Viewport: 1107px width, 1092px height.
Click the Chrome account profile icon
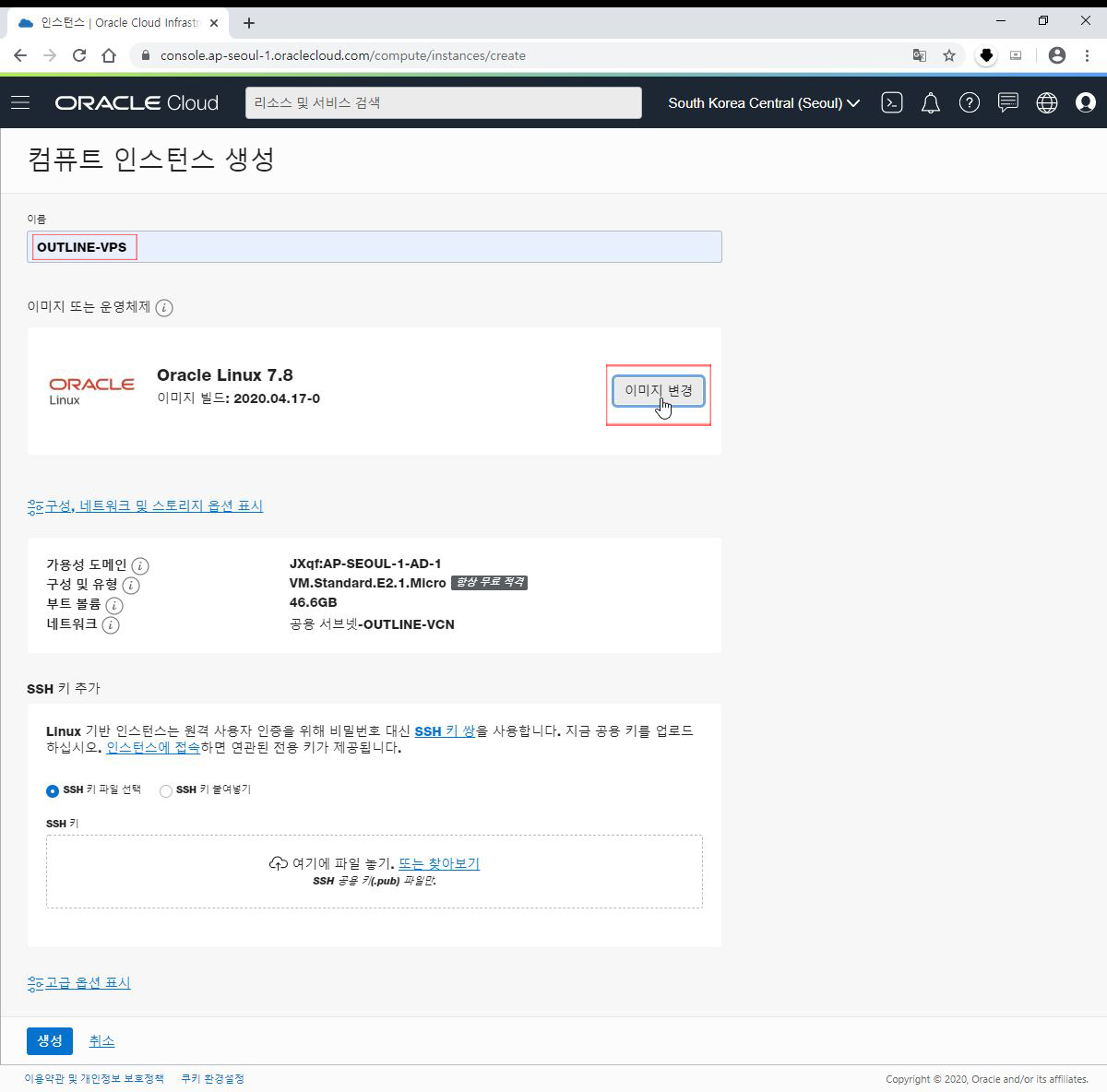1057,55
